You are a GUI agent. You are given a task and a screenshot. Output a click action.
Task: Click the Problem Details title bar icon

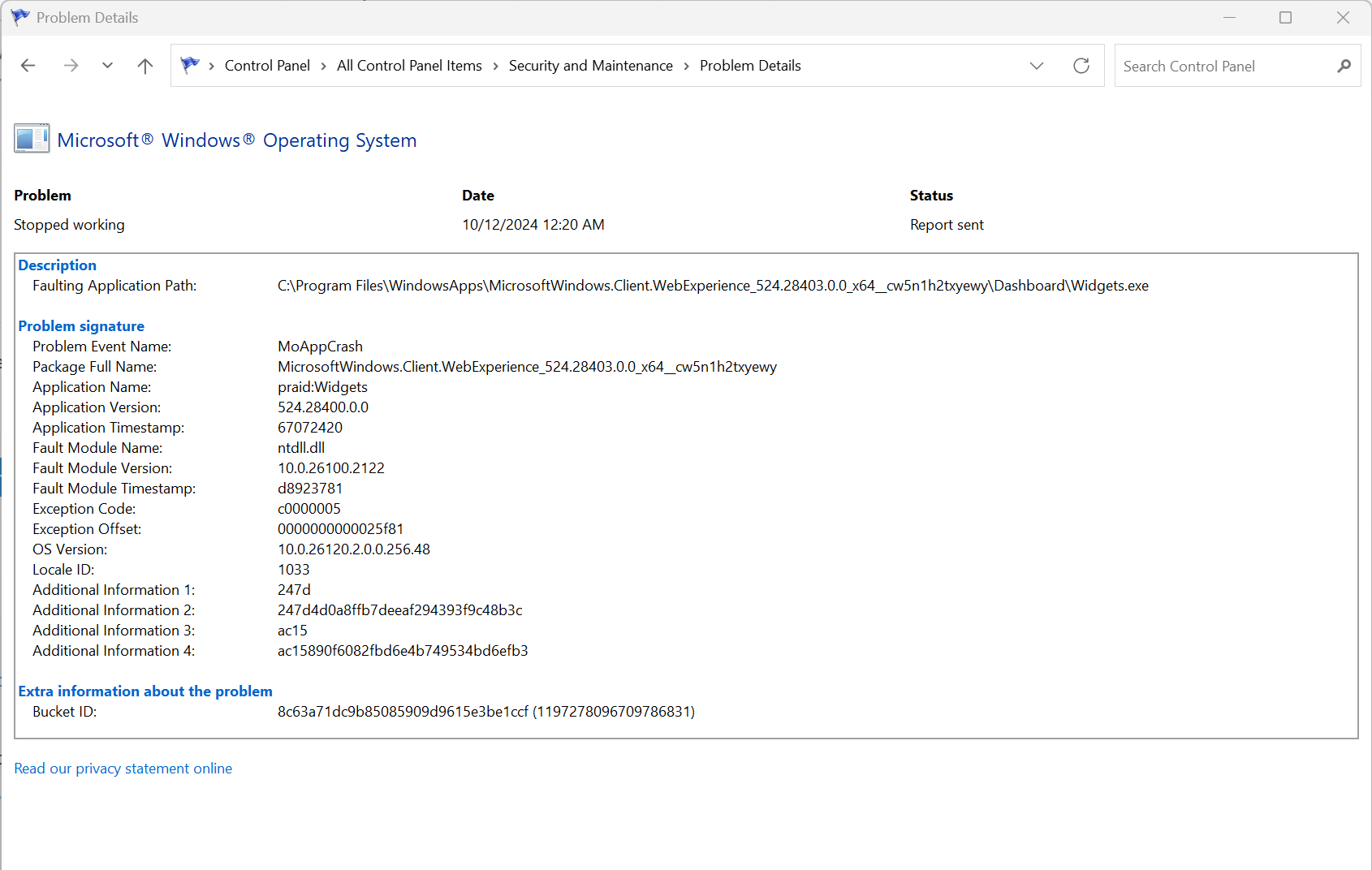click(20, 17)
